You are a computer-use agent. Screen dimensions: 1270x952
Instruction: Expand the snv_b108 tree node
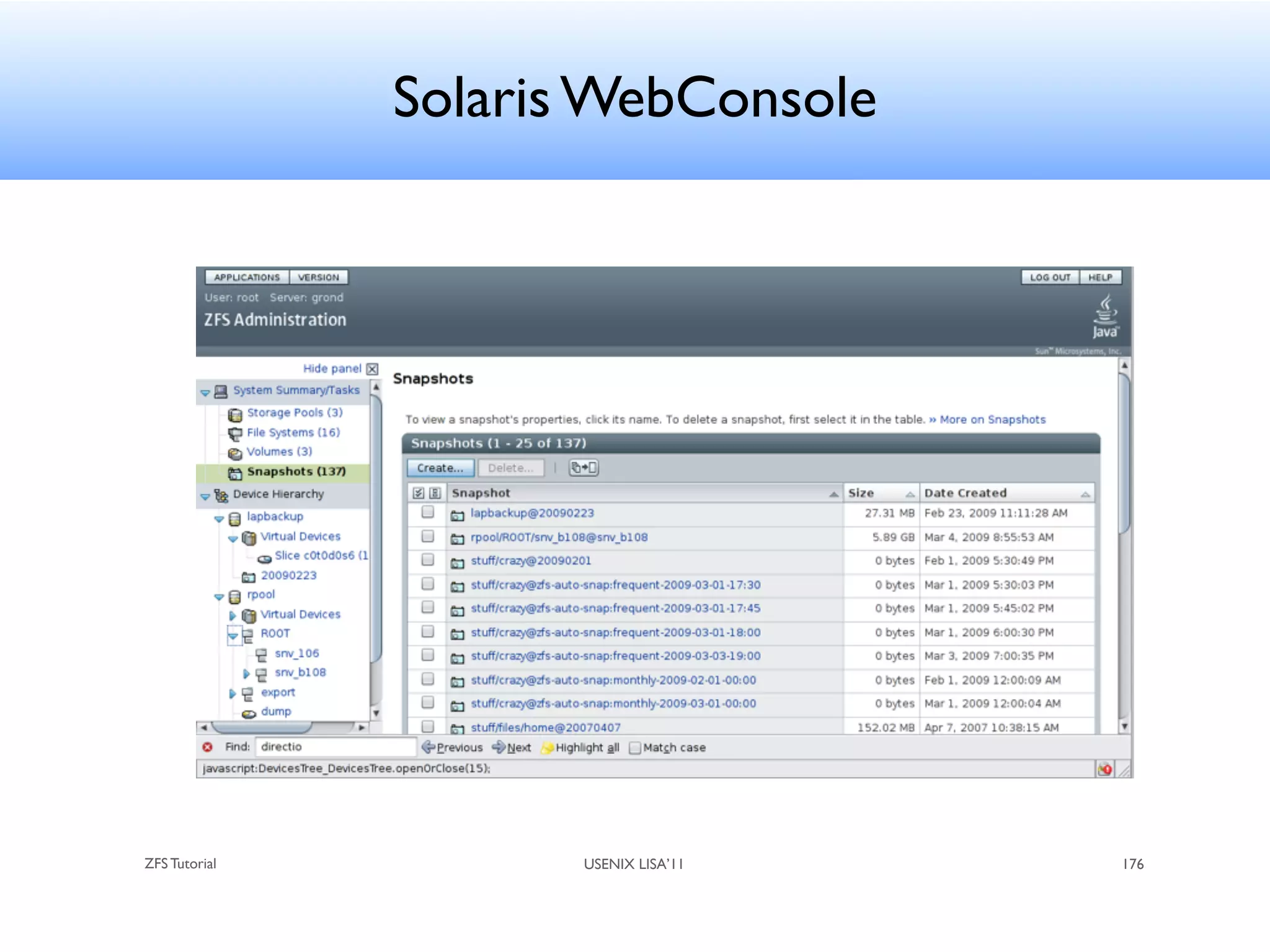pos(247,674)
